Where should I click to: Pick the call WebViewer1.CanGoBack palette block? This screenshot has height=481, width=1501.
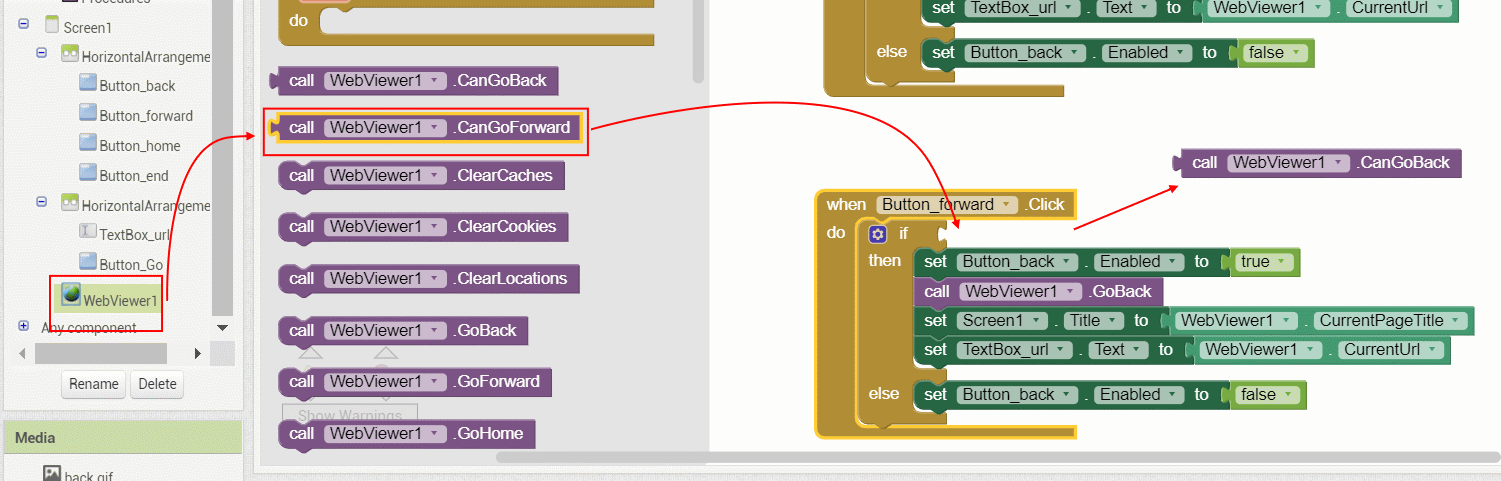[x=414, y=80]
